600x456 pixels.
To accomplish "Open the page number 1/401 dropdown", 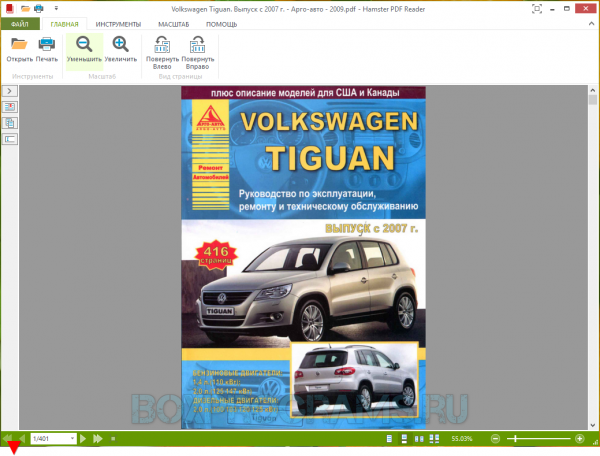I will [x=72, y=438].
